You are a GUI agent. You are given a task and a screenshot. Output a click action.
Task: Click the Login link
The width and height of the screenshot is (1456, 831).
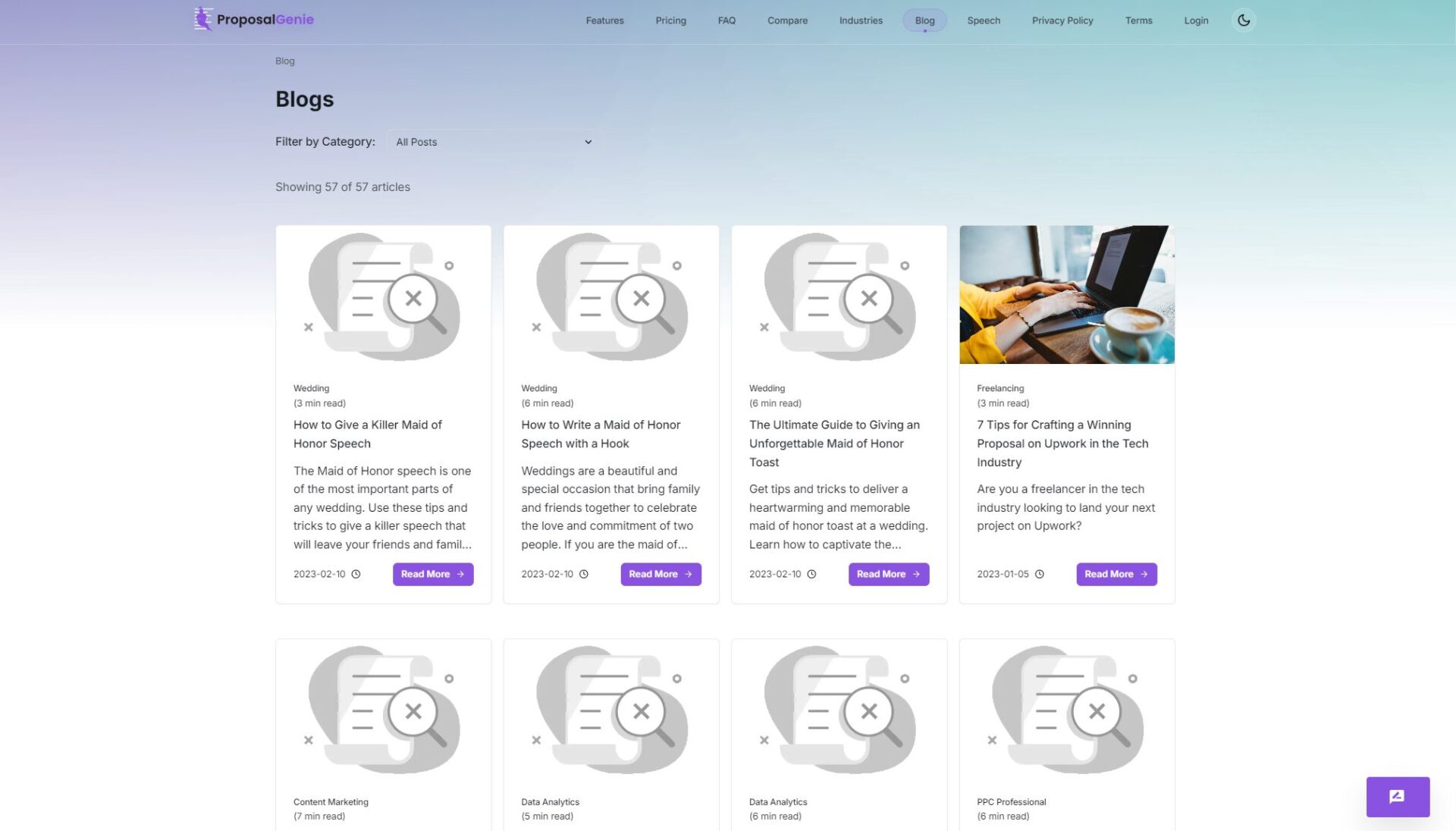1196,20
